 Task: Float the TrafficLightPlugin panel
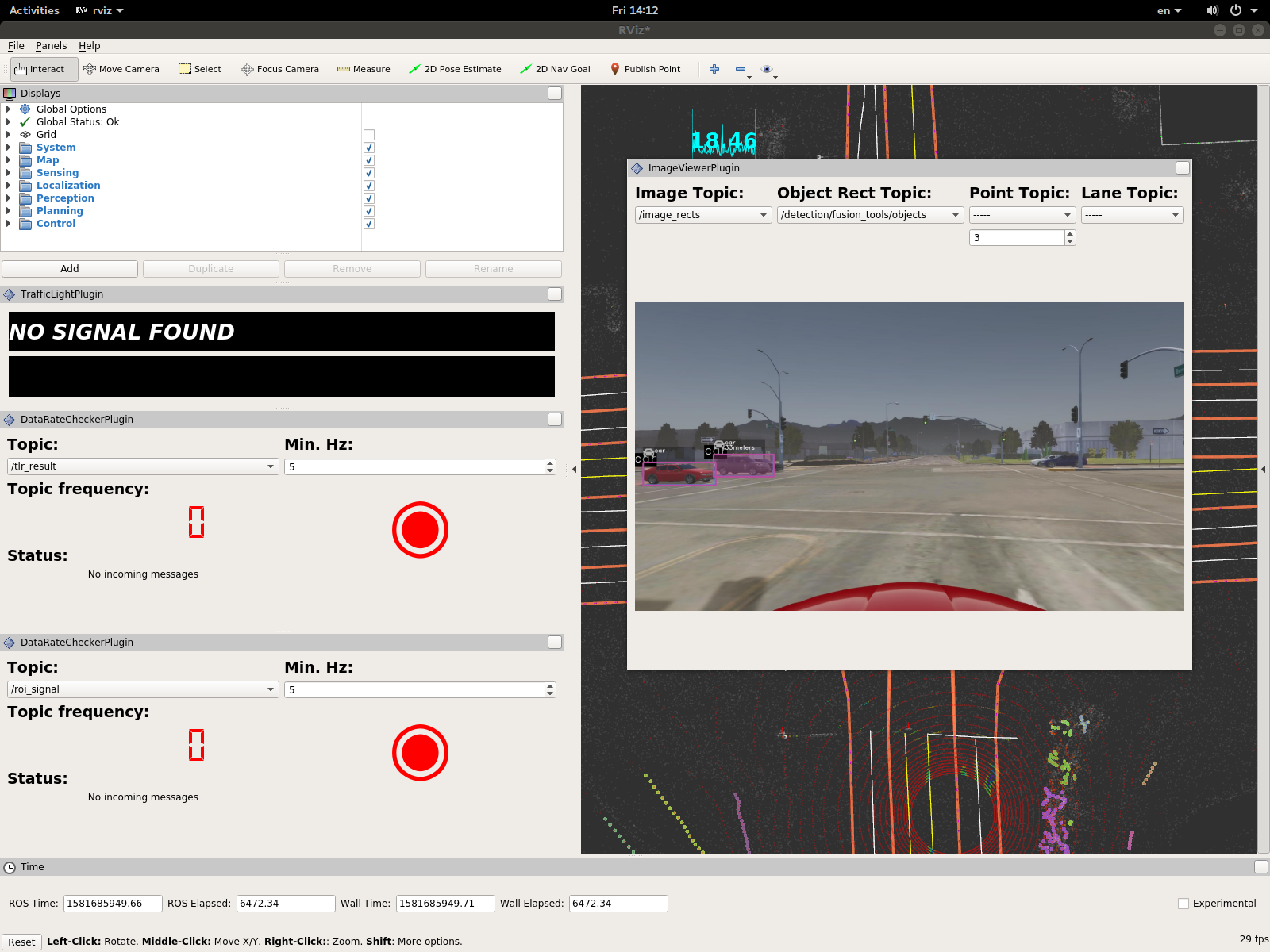pyautogui.click(x=555, y=294)
